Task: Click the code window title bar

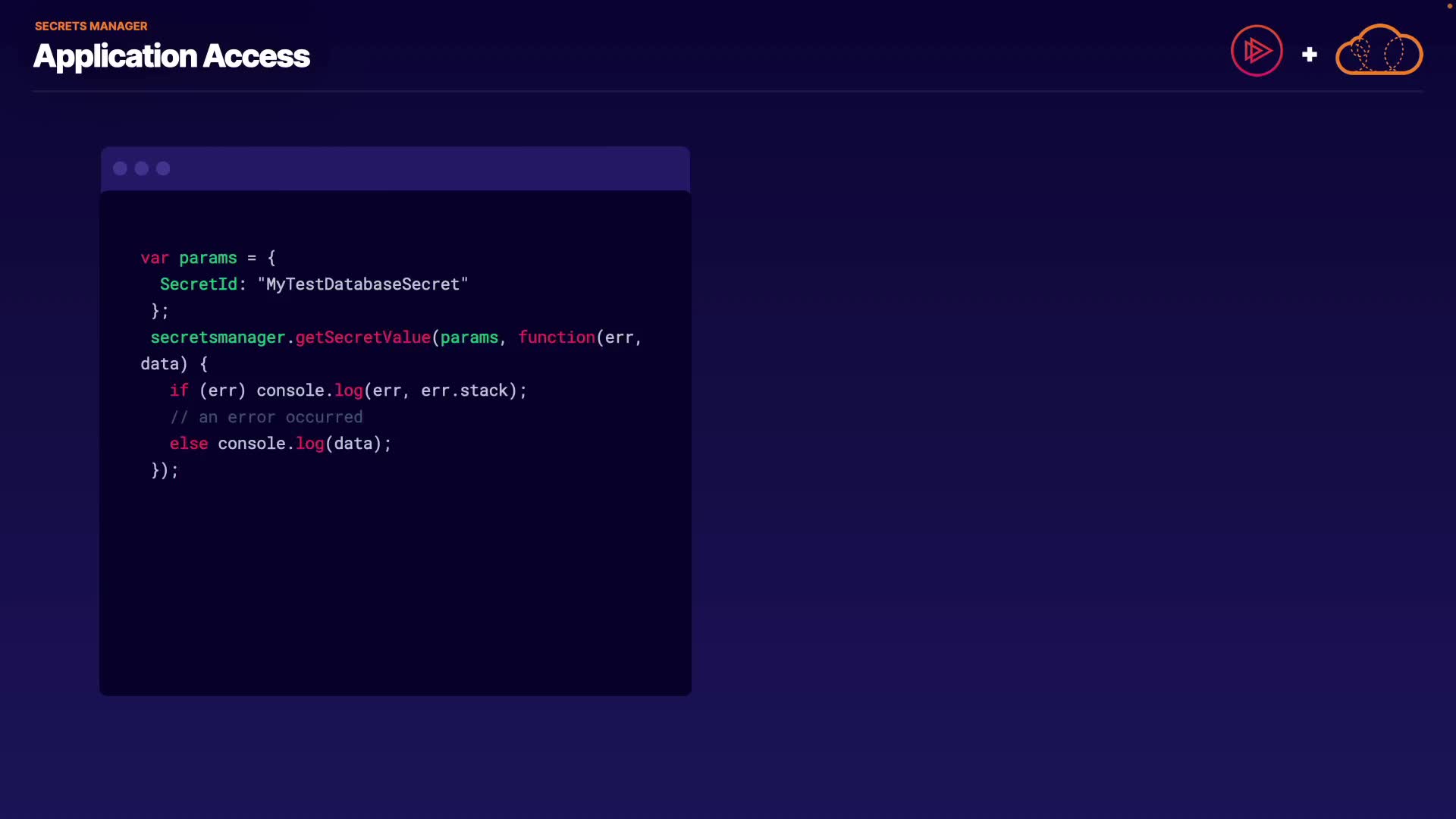Action: click(425, 168)
